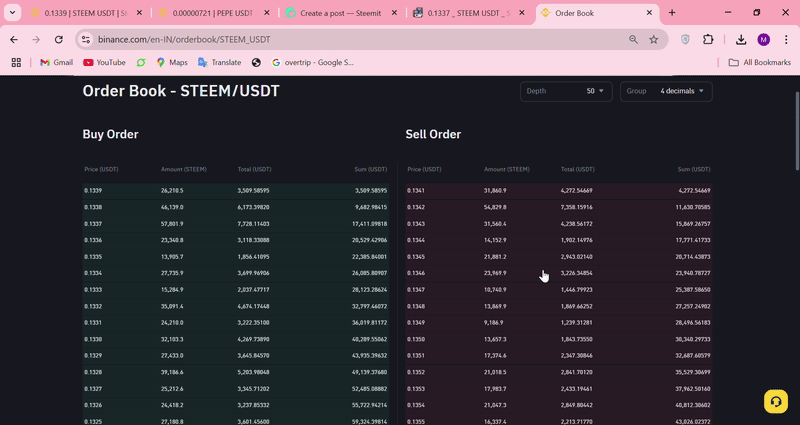Open Chrome three-dot menu
Image resolution: width=800 pixels, height=425 pixels.
[786, 39]
